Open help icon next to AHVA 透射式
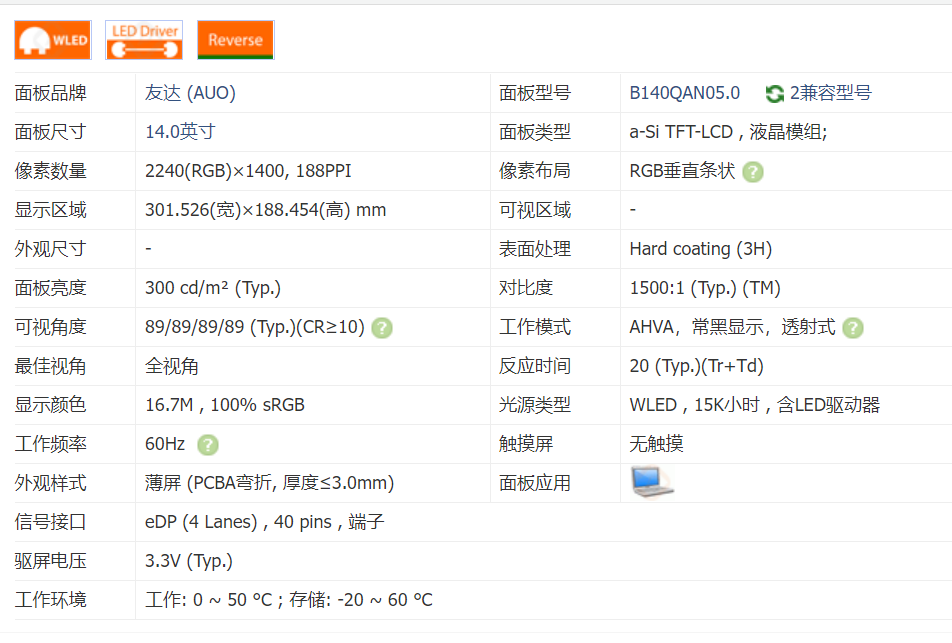 (x=853, y=328)
